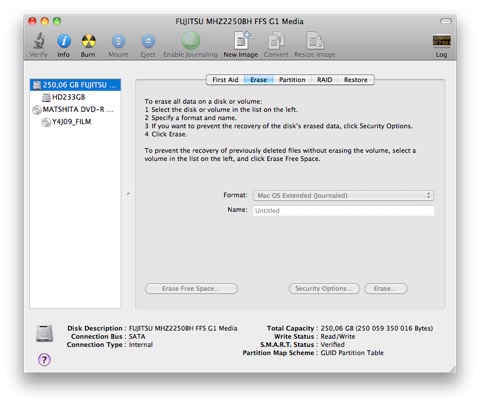
Task: Click the Read/Write status value
Action: point(338,336)
